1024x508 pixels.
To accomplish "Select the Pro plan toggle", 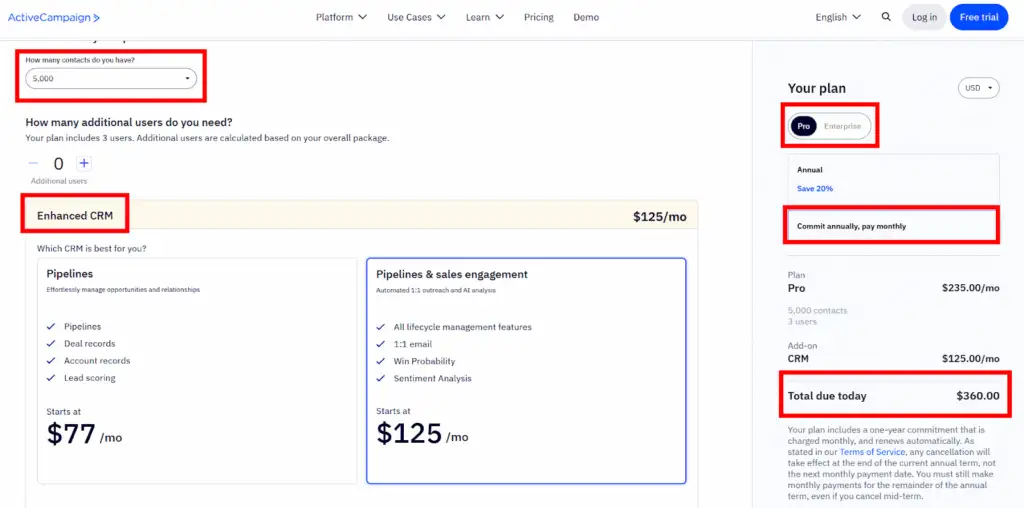I will [803, 126].
